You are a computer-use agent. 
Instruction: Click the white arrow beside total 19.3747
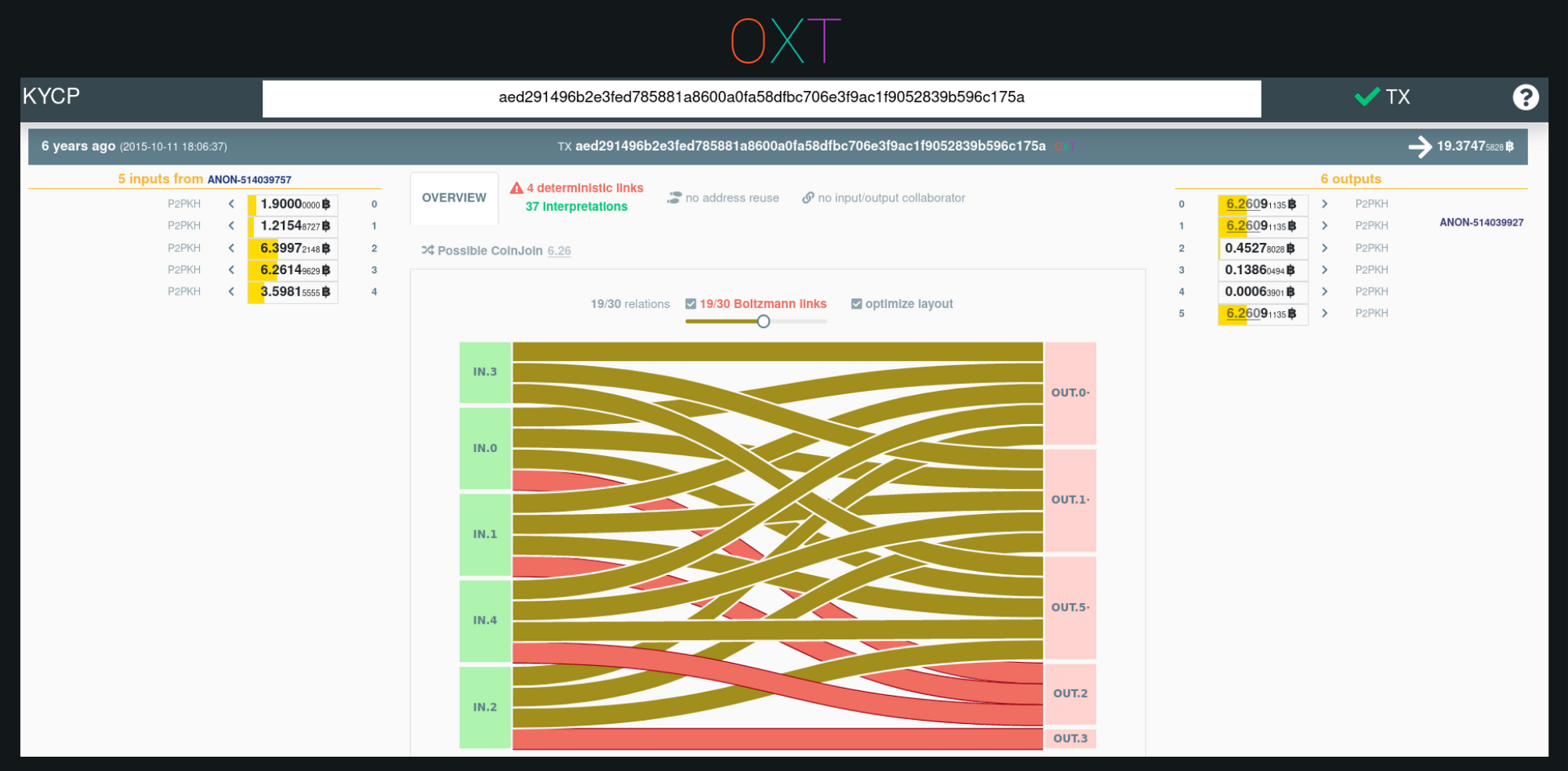[1419, 147]
